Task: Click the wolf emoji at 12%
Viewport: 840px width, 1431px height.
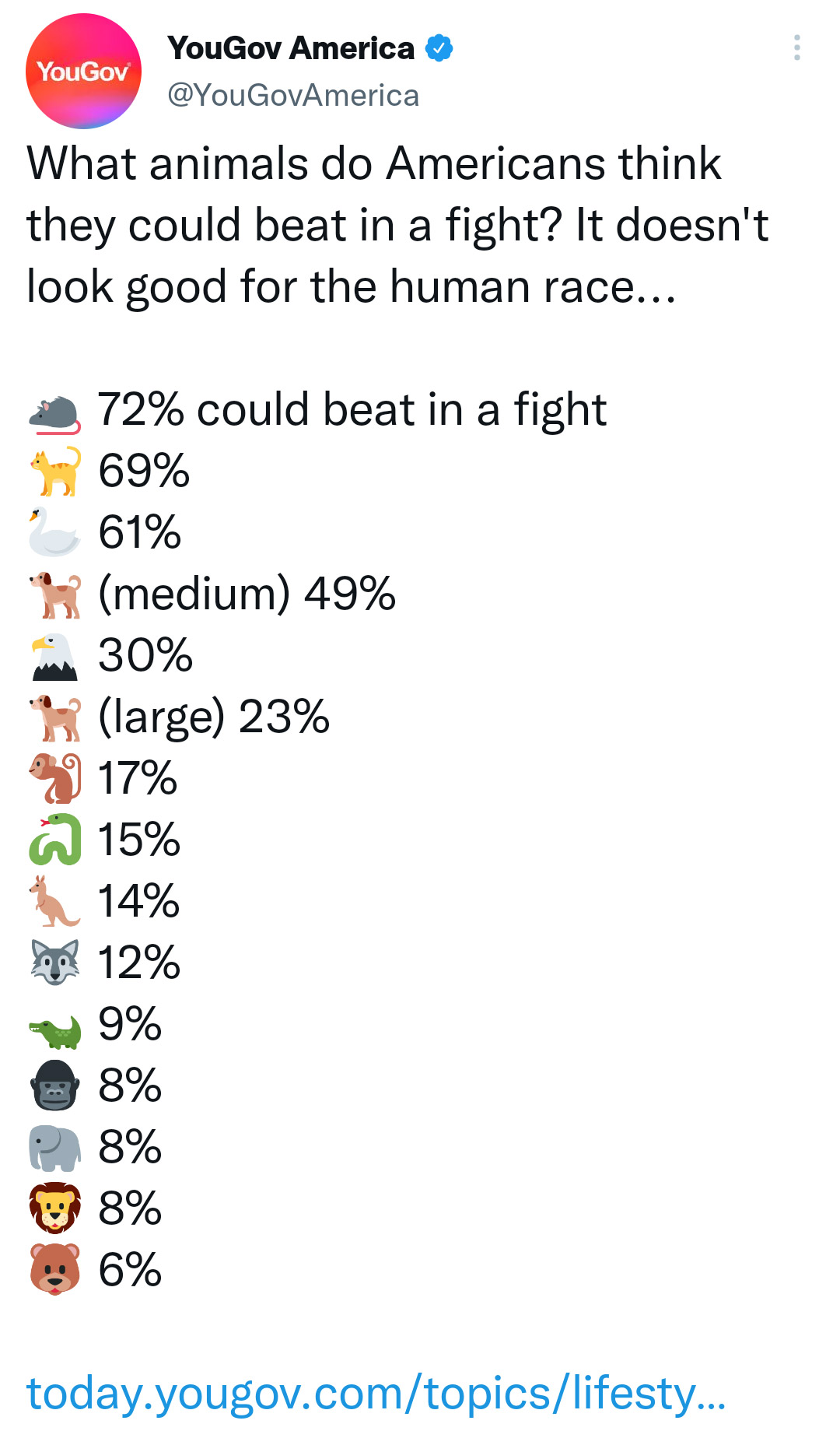Action: (x=54, y=963)
